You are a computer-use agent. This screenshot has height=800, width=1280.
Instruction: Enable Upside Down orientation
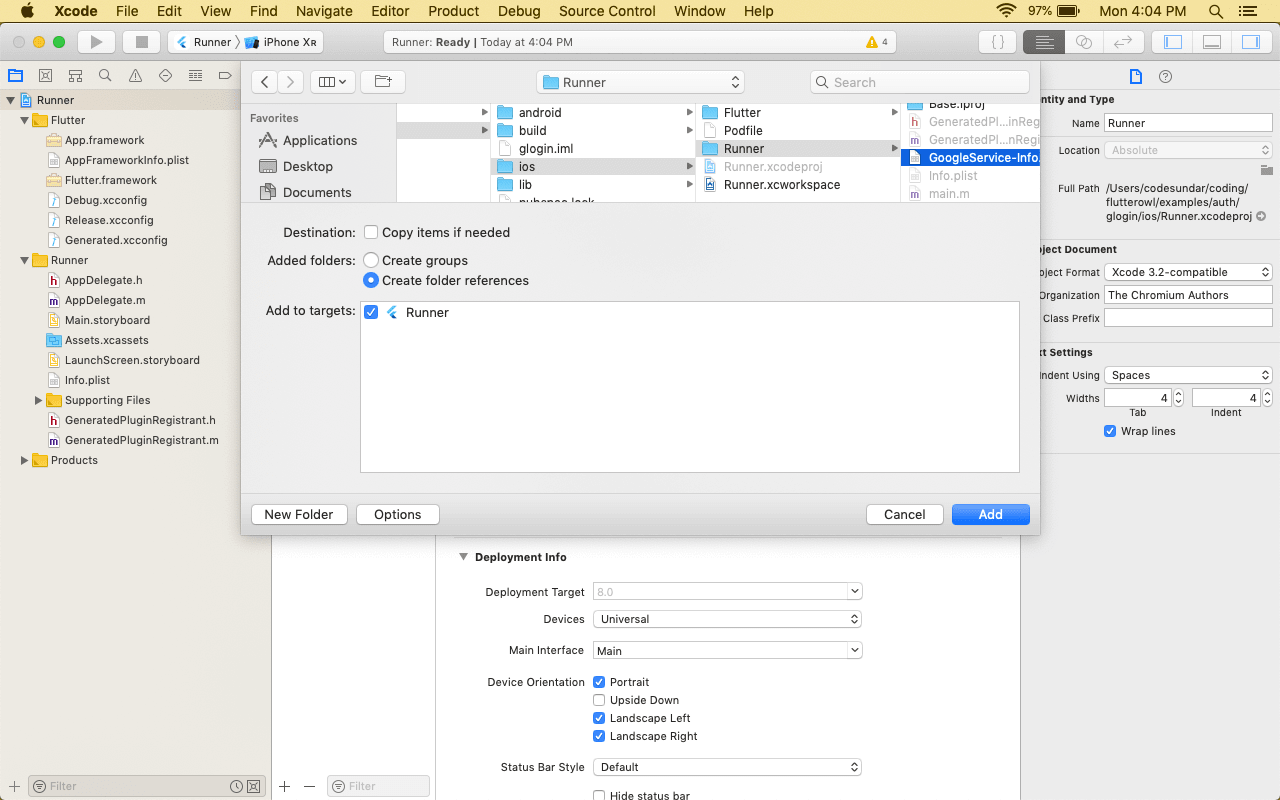[599, 700]
